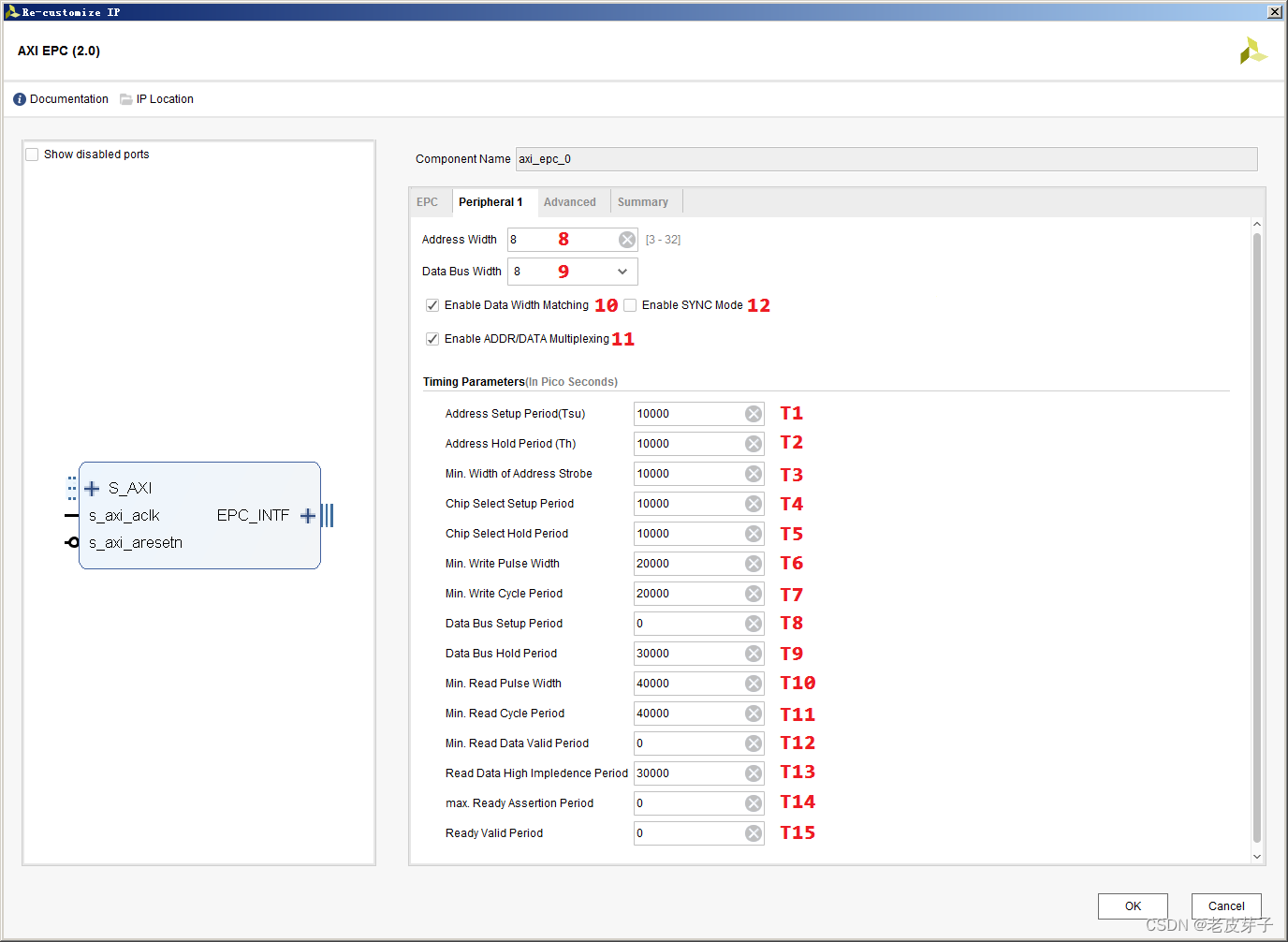Image resolution: width=1288 pixels, height=942 pixels.
Task: Clear Data Bus Hold Period value
Action: [754, 654]
